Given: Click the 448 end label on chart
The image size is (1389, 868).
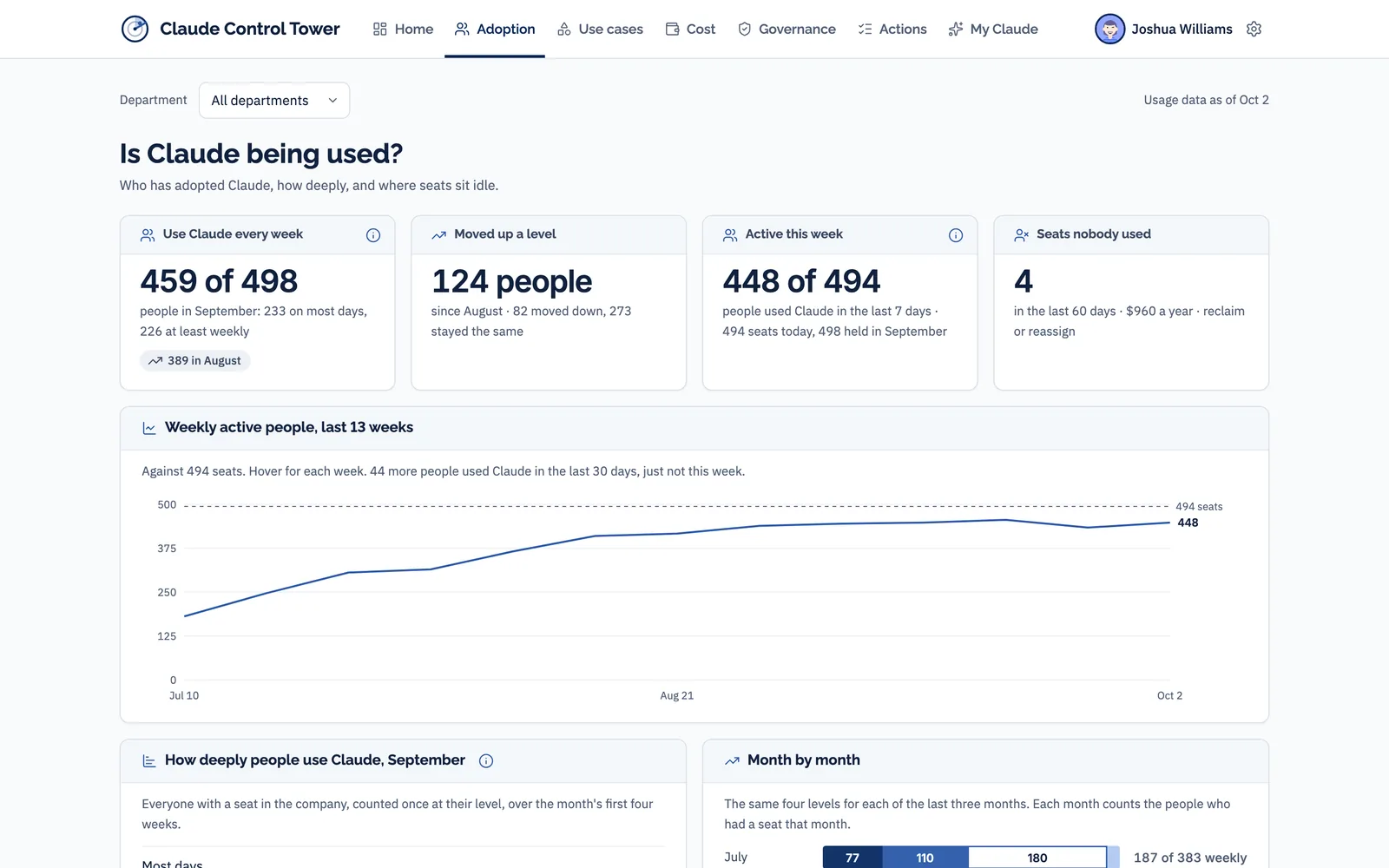Looking at the screenshot, I should click(1188, 523).
